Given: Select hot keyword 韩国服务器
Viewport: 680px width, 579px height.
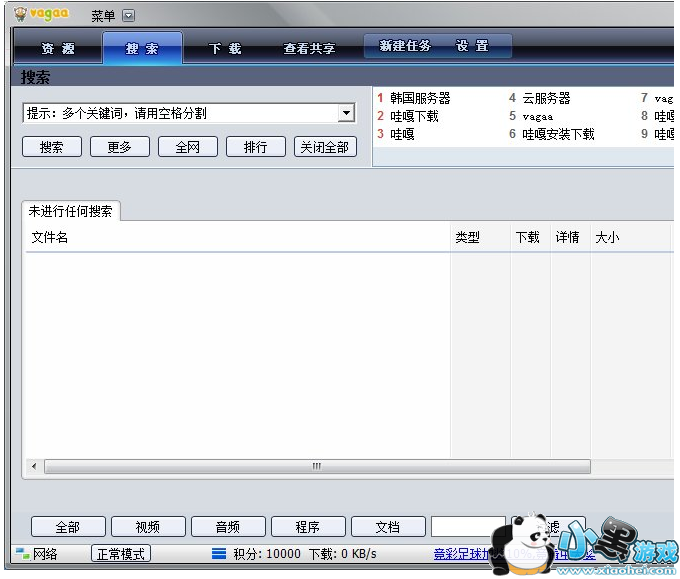Looking at the screenshot, I should [420, 98].
